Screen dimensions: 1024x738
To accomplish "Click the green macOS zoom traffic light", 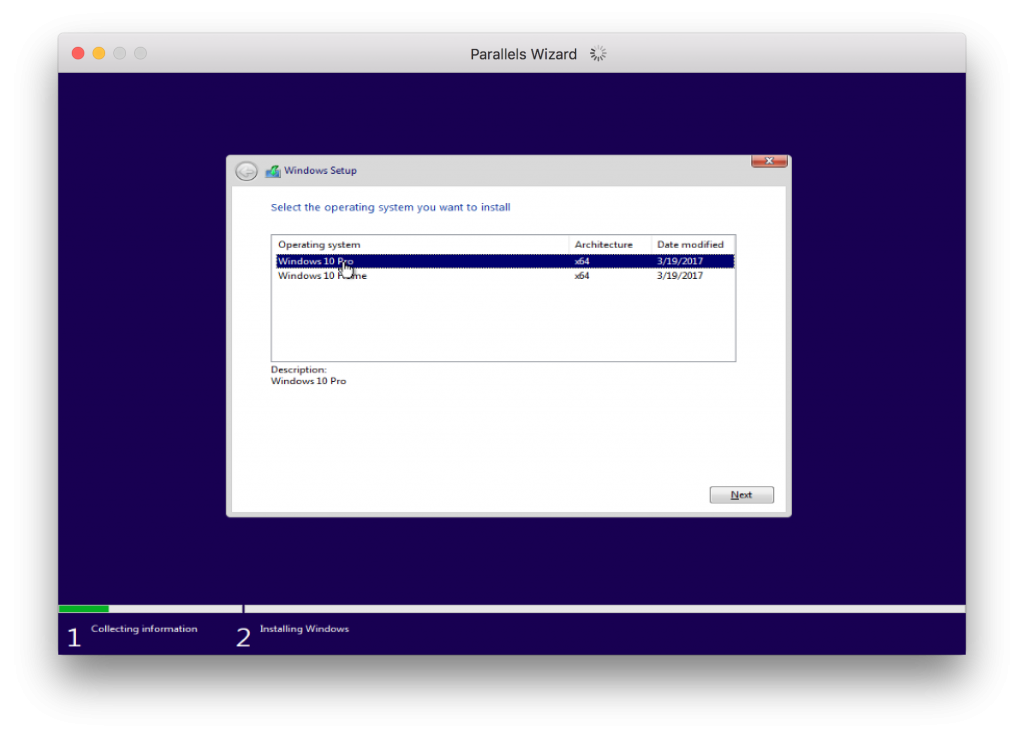I will coord(119,53).
